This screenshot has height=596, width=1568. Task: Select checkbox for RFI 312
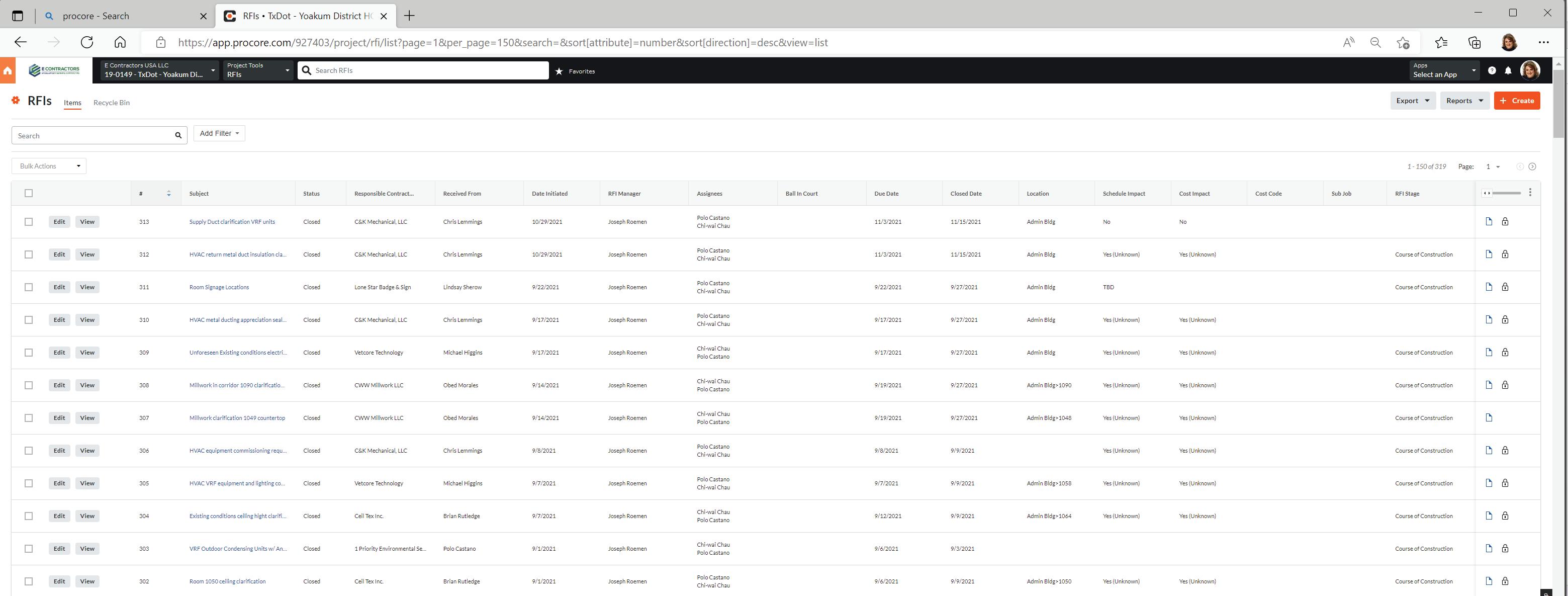(x=29, y=254)
